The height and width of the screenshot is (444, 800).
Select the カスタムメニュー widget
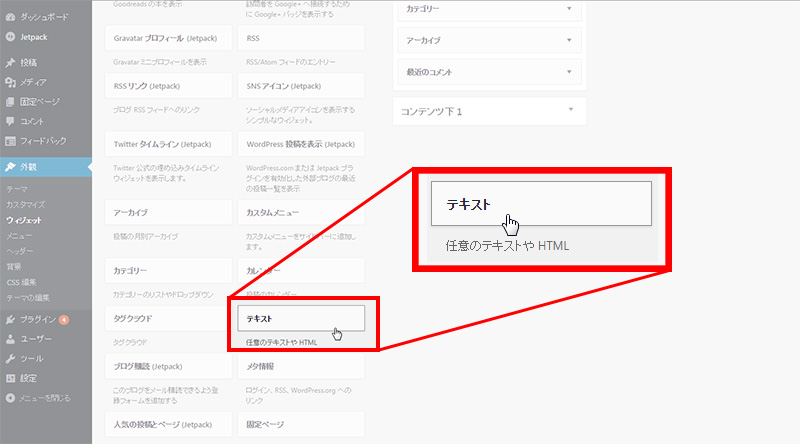(x=301, y=213)
